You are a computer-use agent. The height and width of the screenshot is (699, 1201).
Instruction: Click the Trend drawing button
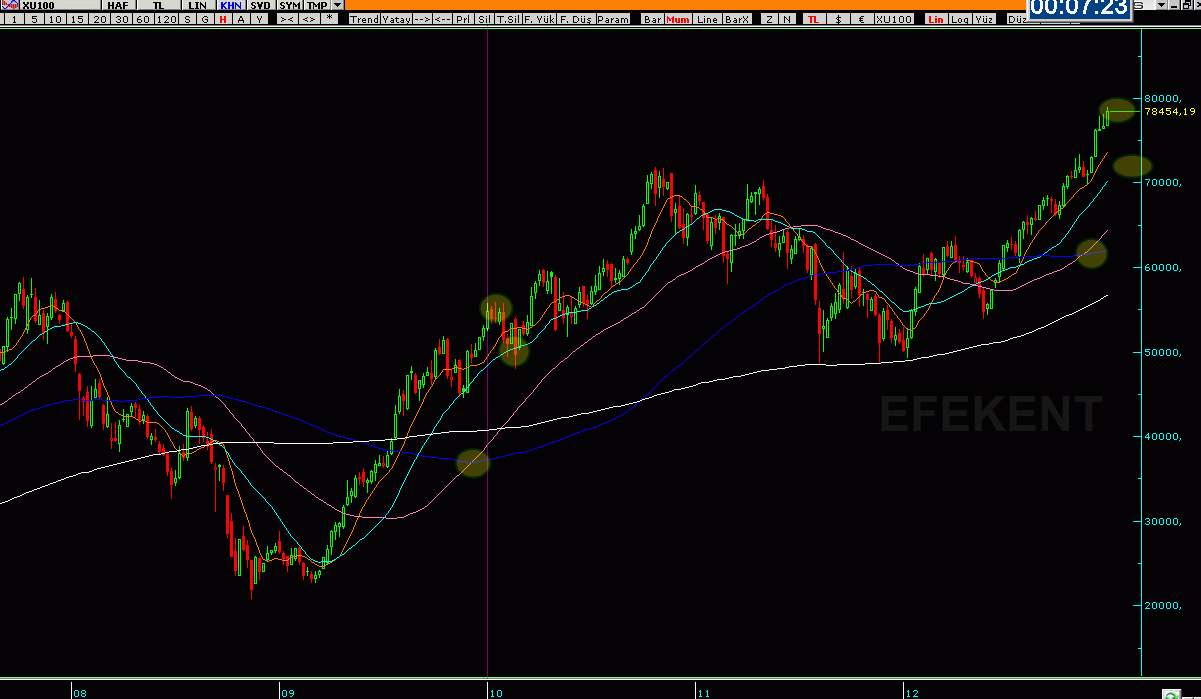364,19
